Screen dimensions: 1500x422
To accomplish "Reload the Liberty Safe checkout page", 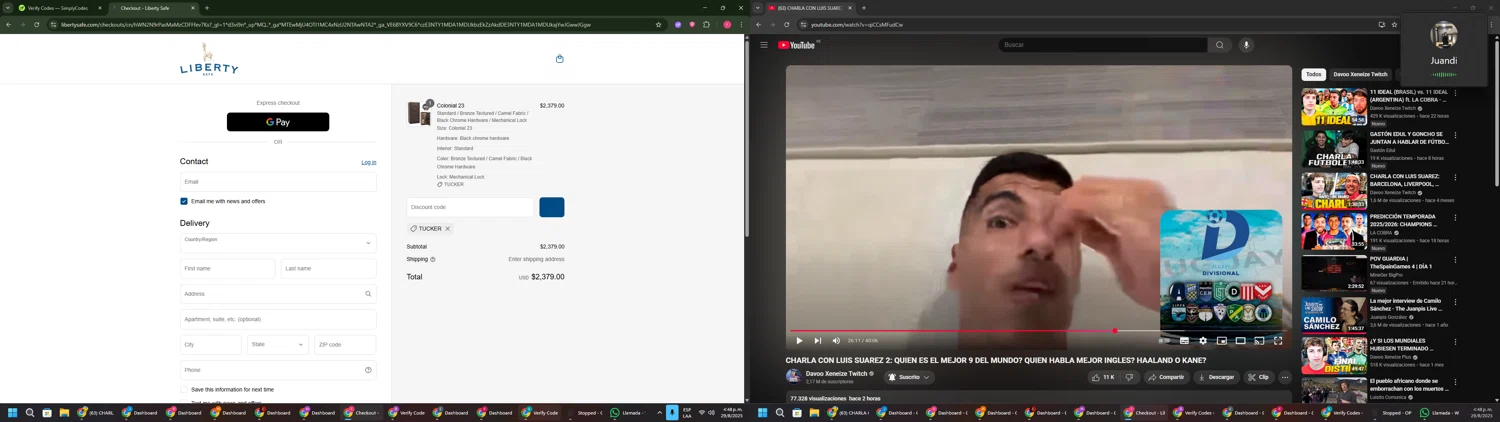I will tap(36, 24).
